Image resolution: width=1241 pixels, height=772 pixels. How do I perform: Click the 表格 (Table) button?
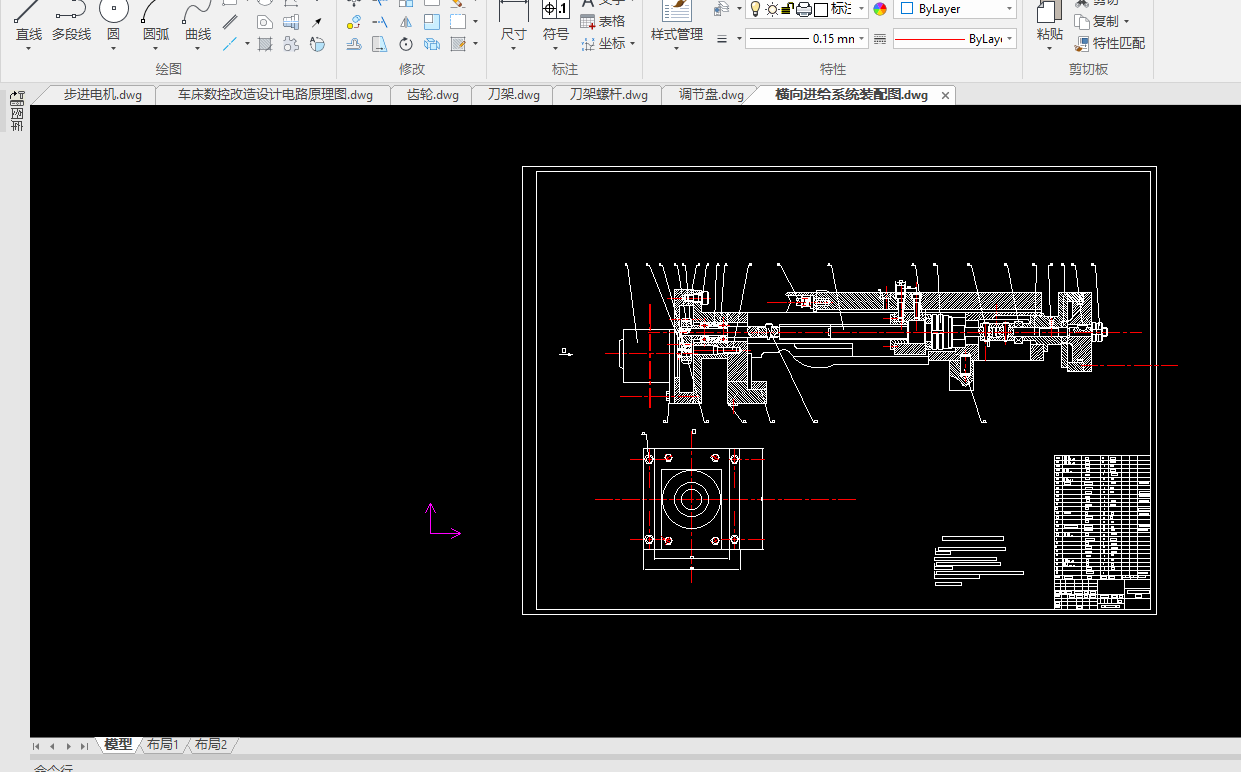click(x=603, y=21)
